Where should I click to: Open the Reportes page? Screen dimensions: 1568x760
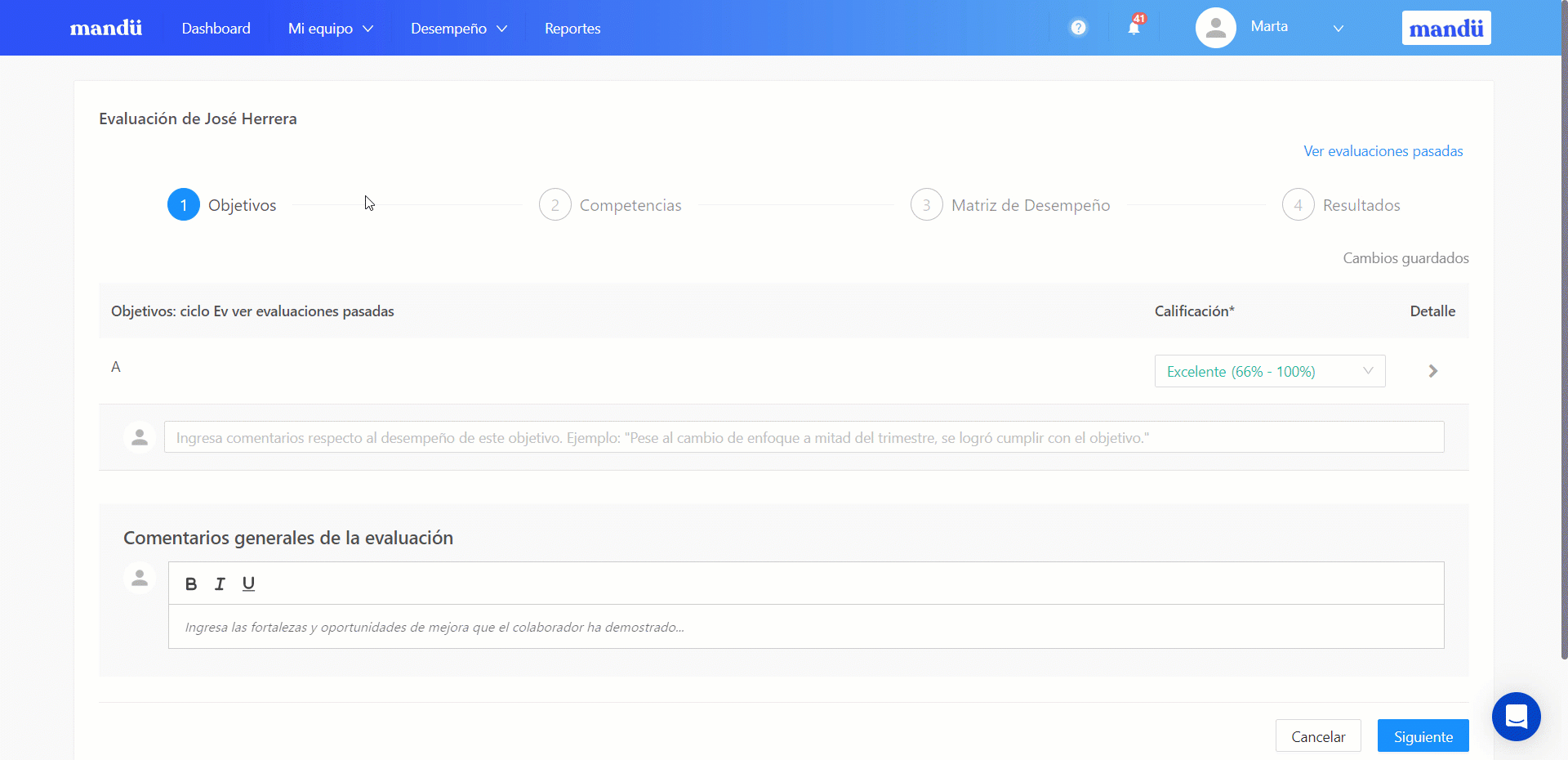[572, 28]
